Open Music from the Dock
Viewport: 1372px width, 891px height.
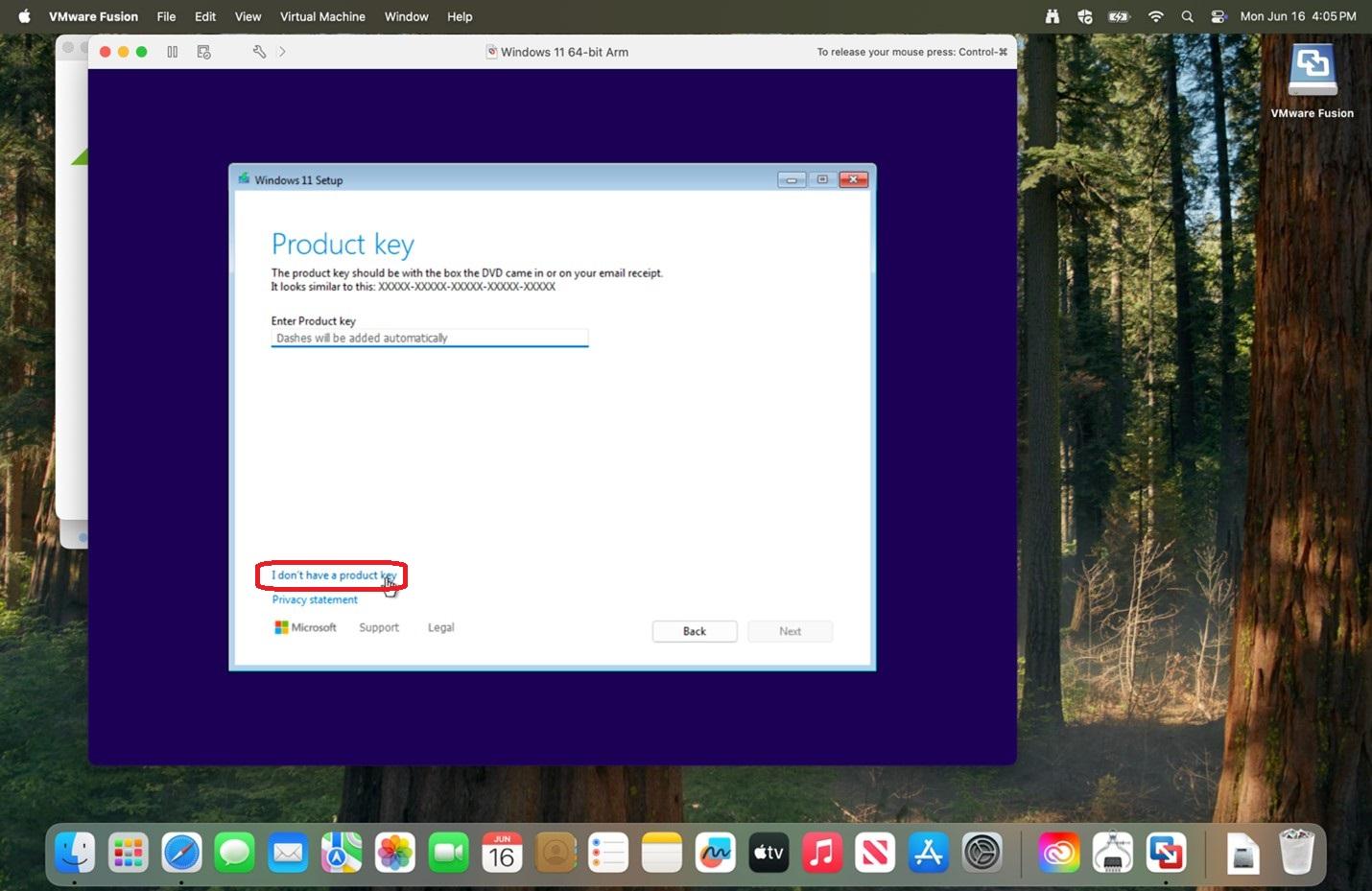click(x=821, y=852)
